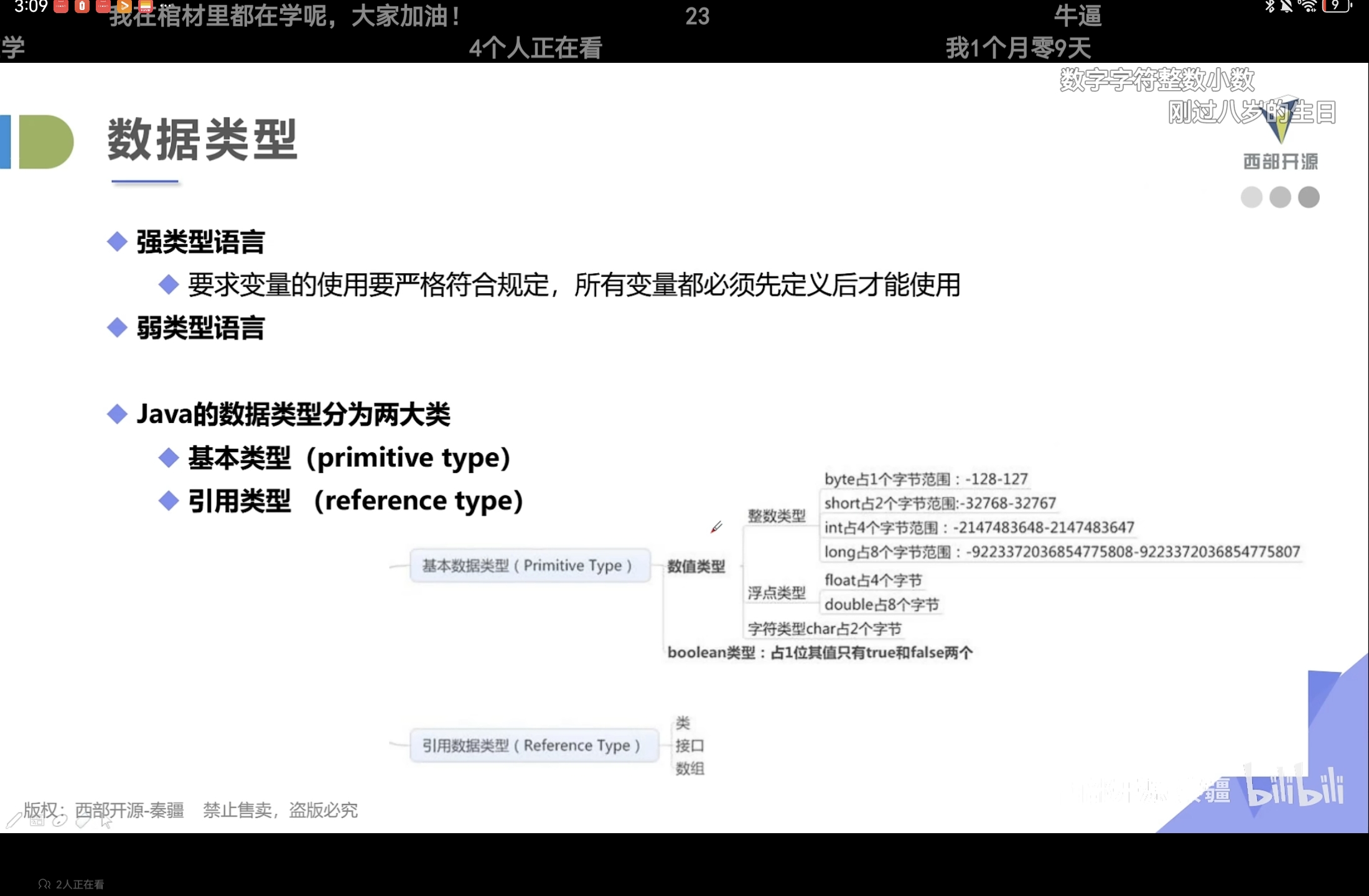
Task: Tap the bilibili watermark logo
Action: (1296, 788)
